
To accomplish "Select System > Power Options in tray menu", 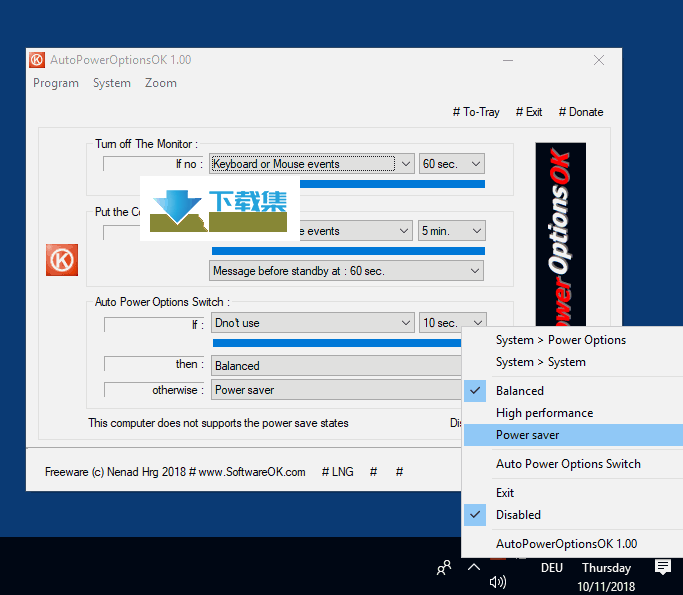I will pyautogui.click(x=573, y=340).
